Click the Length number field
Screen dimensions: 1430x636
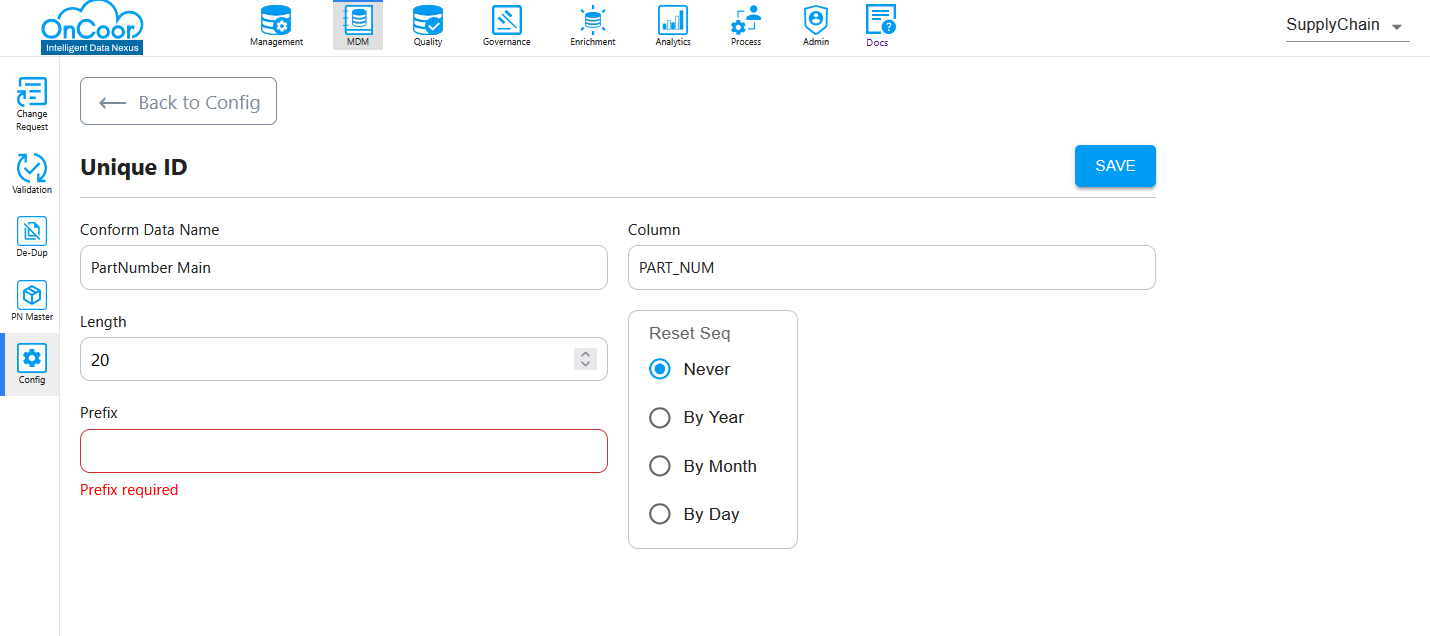344,359
